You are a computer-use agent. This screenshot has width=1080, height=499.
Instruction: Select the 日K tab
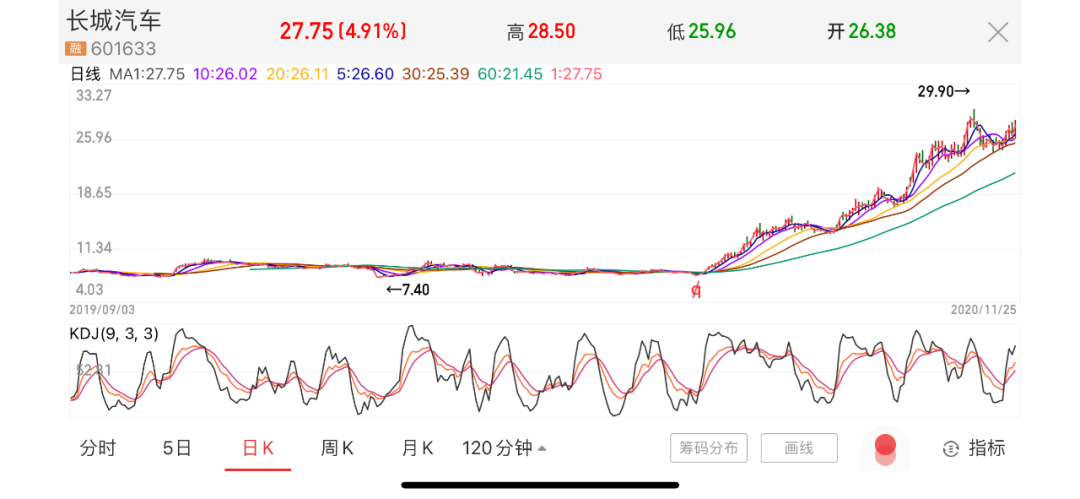[258, 449]
